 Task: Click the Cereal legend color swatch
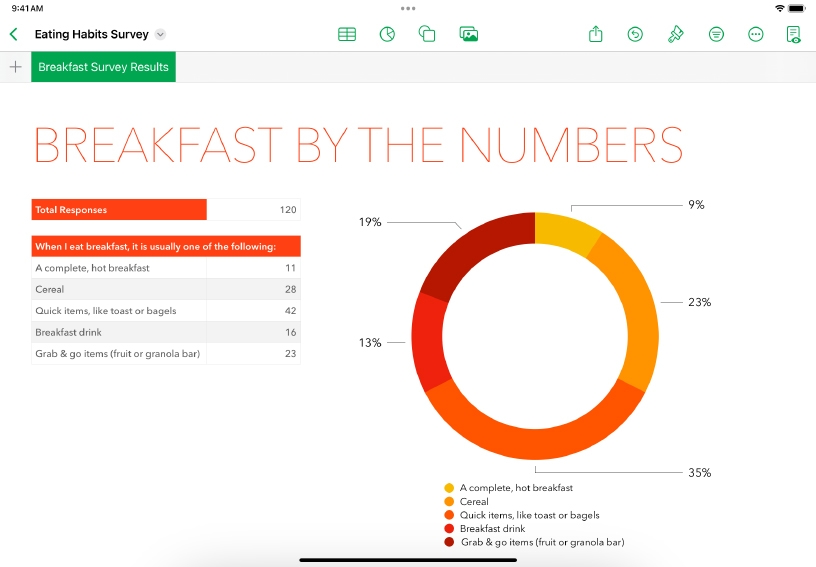coord(449,502)
